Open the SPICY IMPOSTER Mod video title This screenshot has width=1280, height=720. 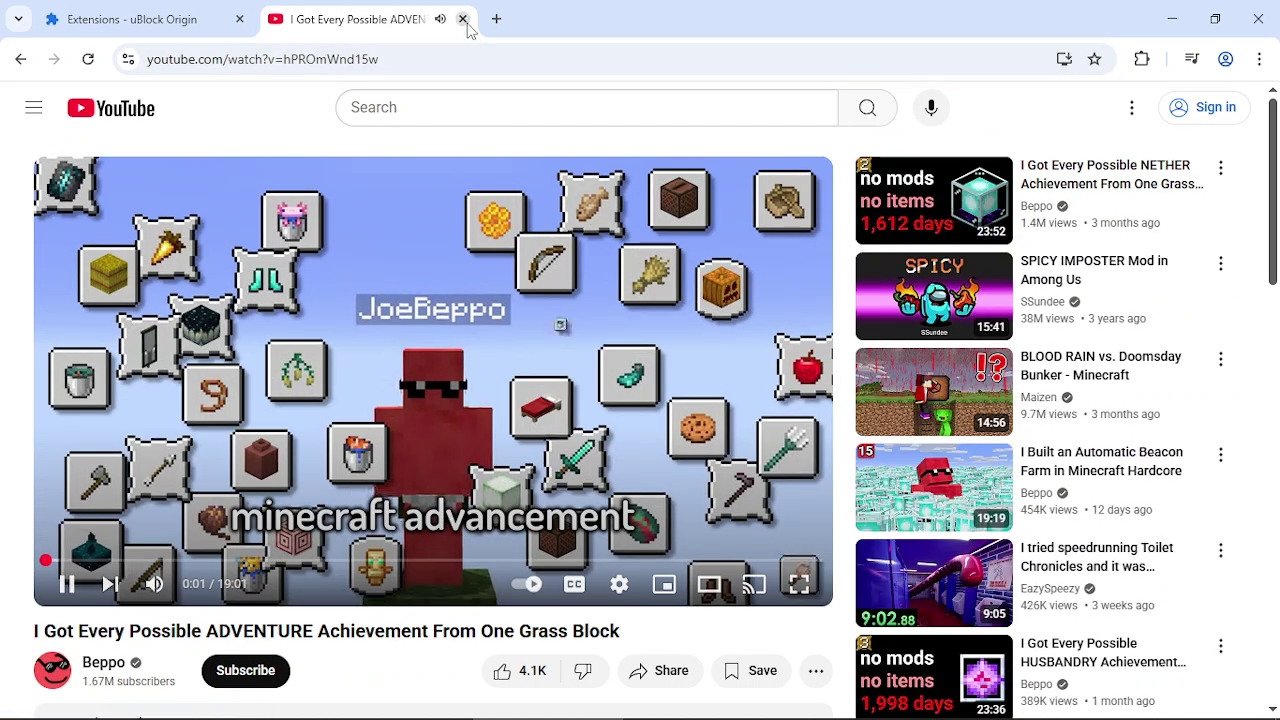pyautogui.click(x=1094, y=270)
